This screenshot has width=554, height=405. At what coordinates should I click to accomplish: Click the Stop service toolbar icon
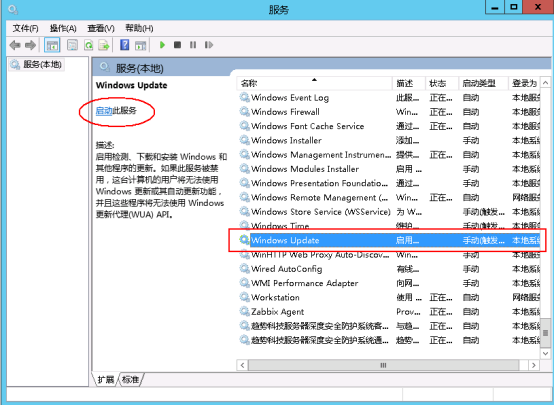coord(177,45)
